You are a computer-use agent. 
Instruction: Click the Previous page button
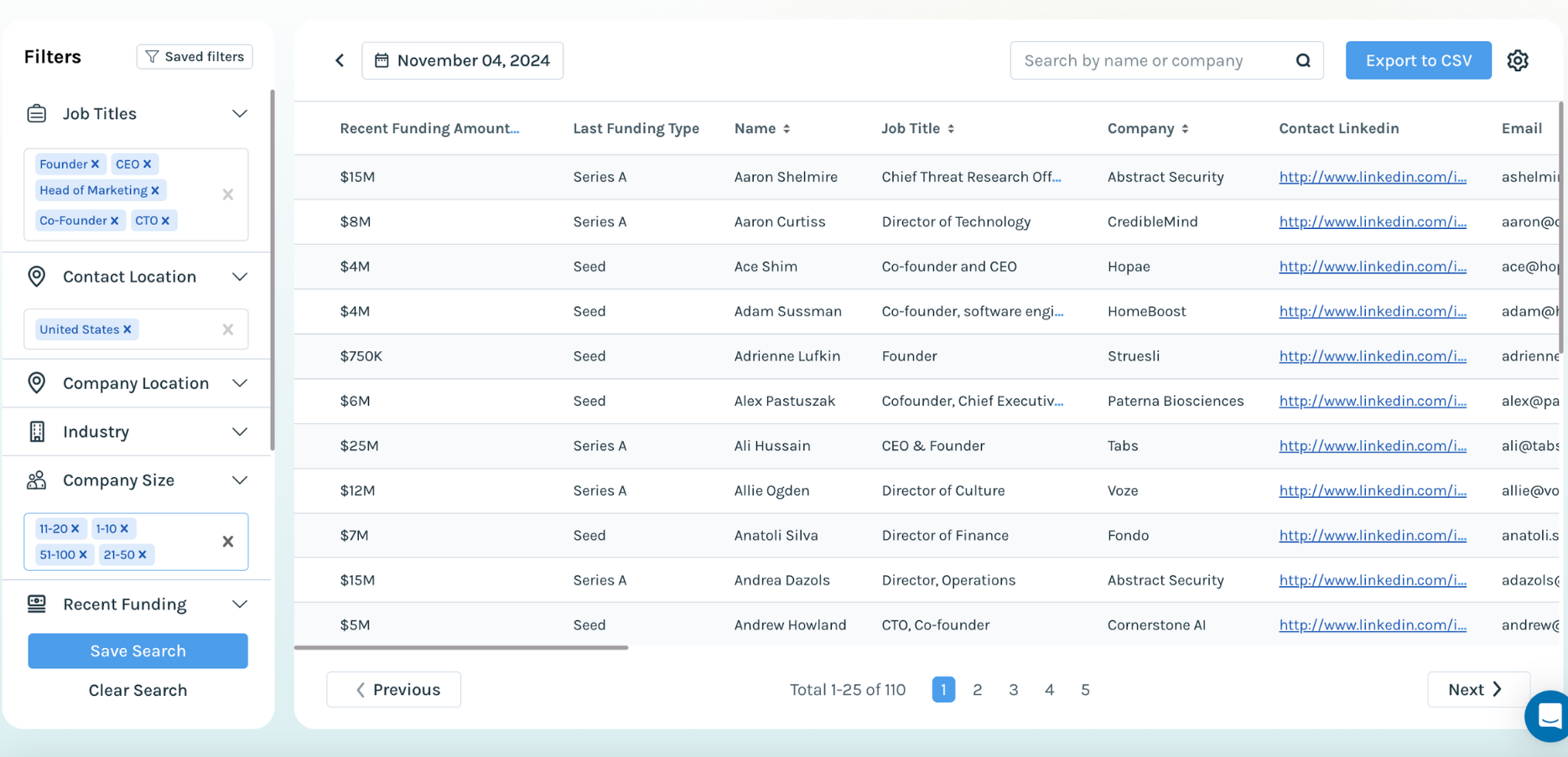coord(394,690)
